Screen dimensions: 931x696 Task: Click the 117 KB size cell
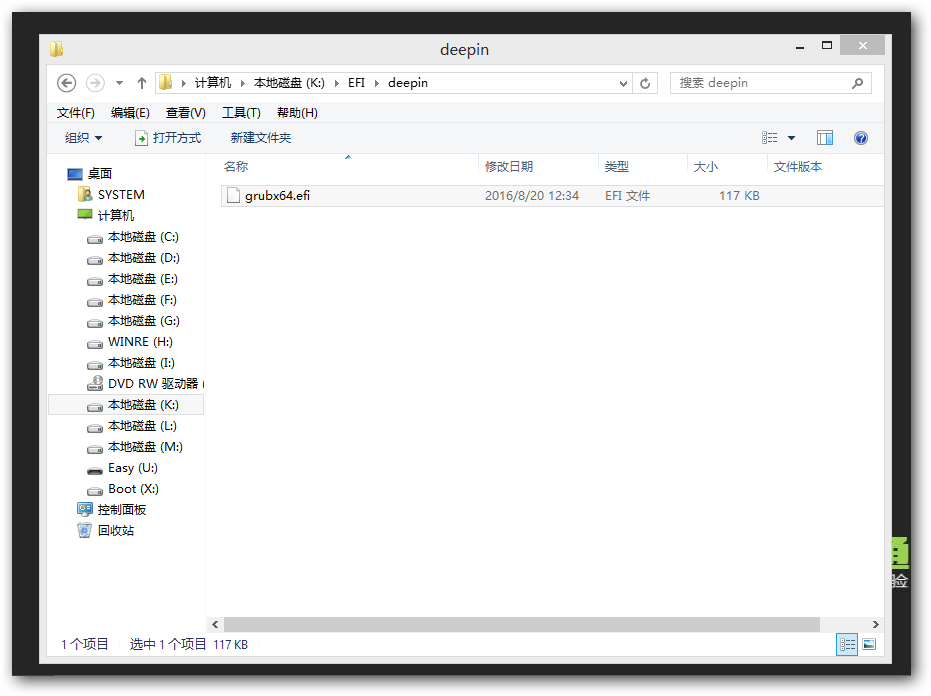tap(739, 196)
